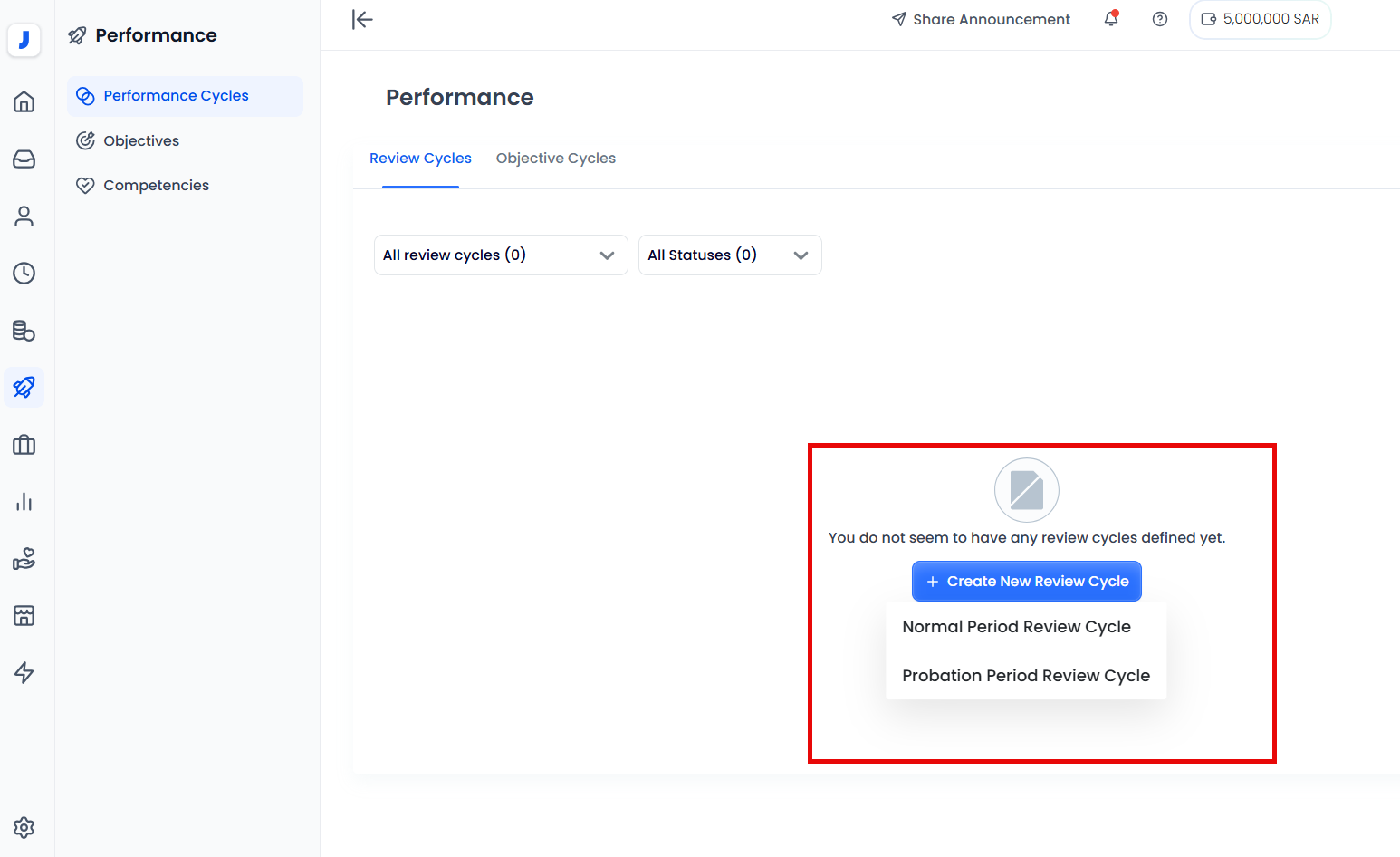This screenshot has width=1400, height=857.
Task: Click the clock attendance icon
Action: 24,274
